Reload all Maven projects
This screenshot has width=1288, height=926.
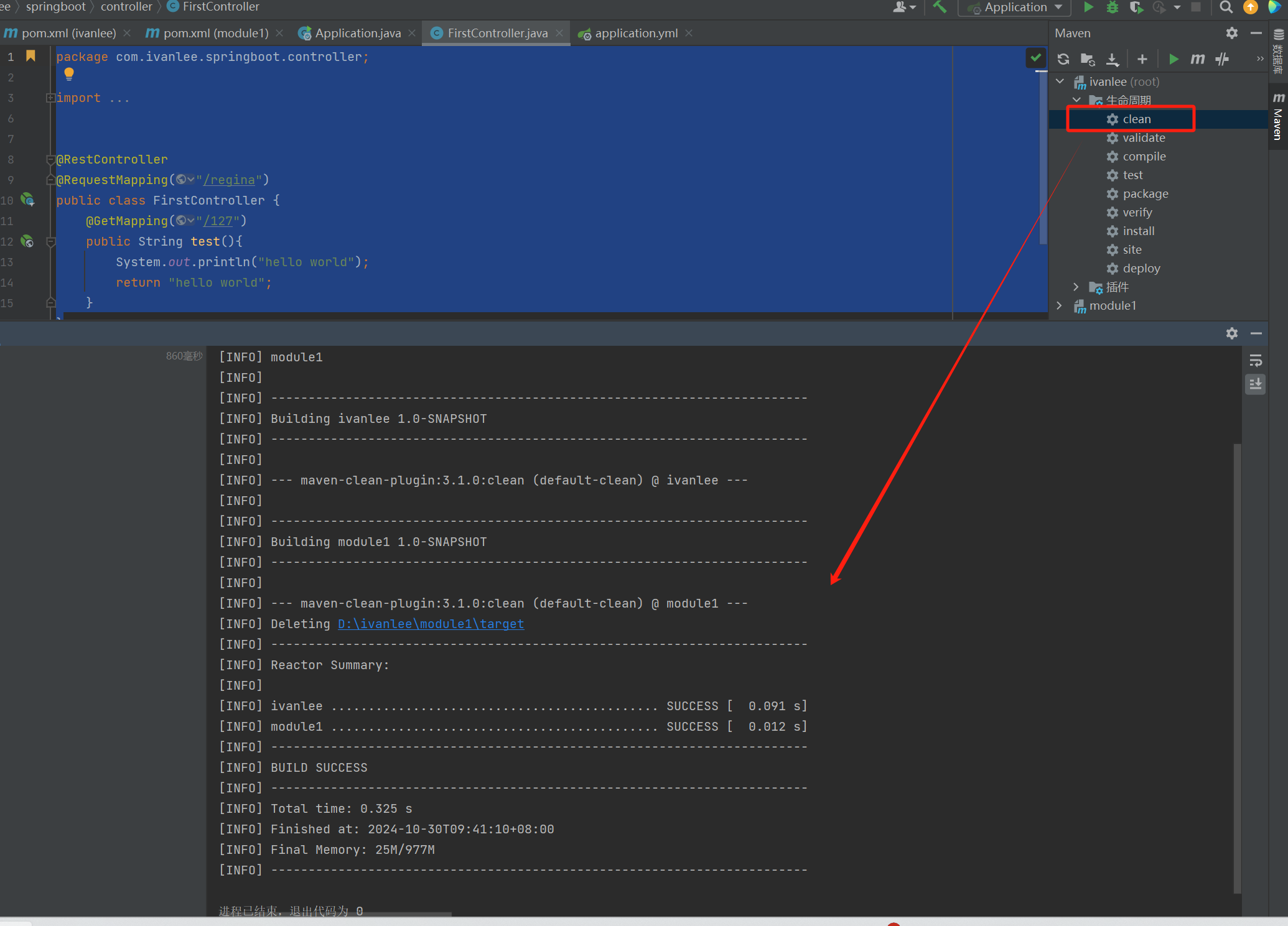click(1063, 59)
